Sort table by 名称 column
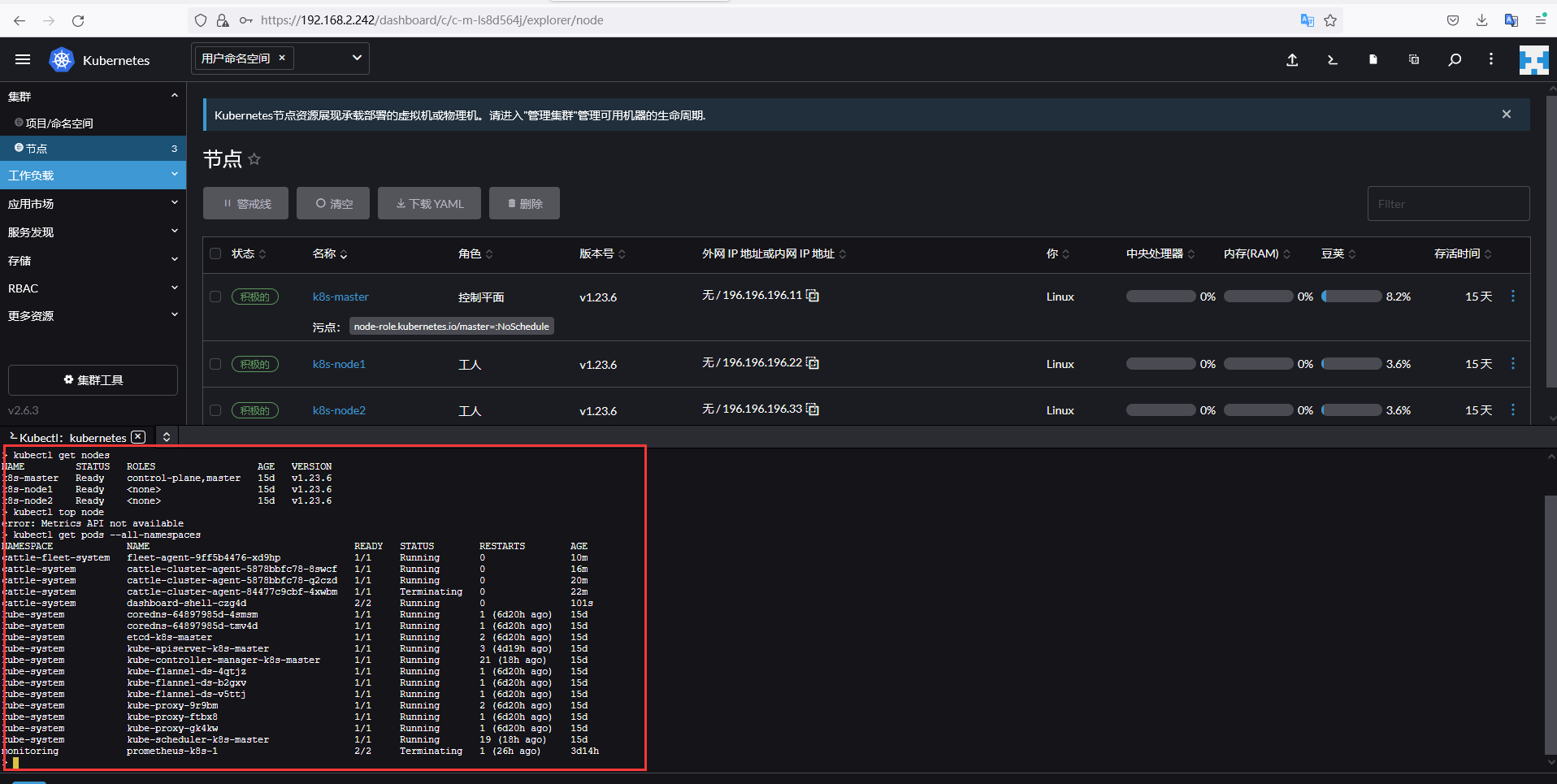 pyautogui.click(x=330, y=253)
